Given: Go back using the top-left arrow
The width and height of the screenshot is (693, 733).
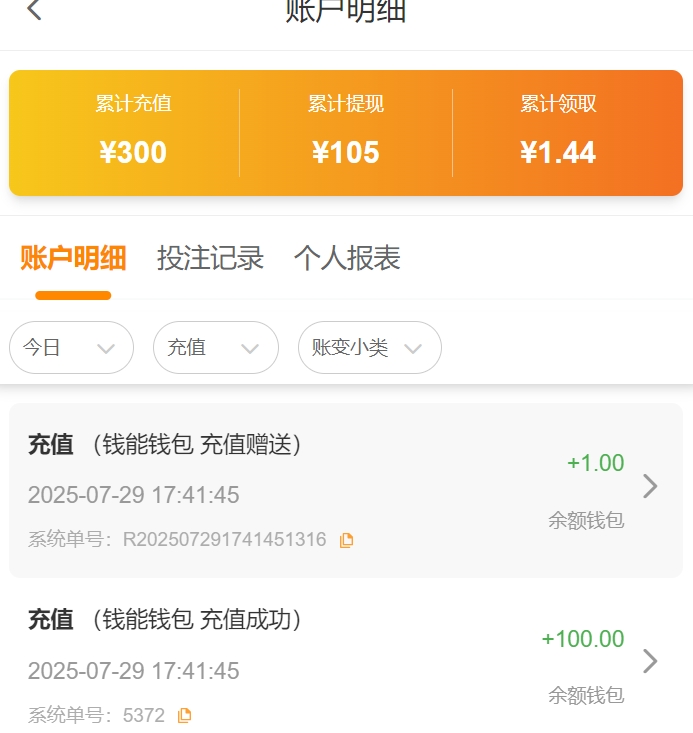Looking at the screenshot, I should 35,11.
